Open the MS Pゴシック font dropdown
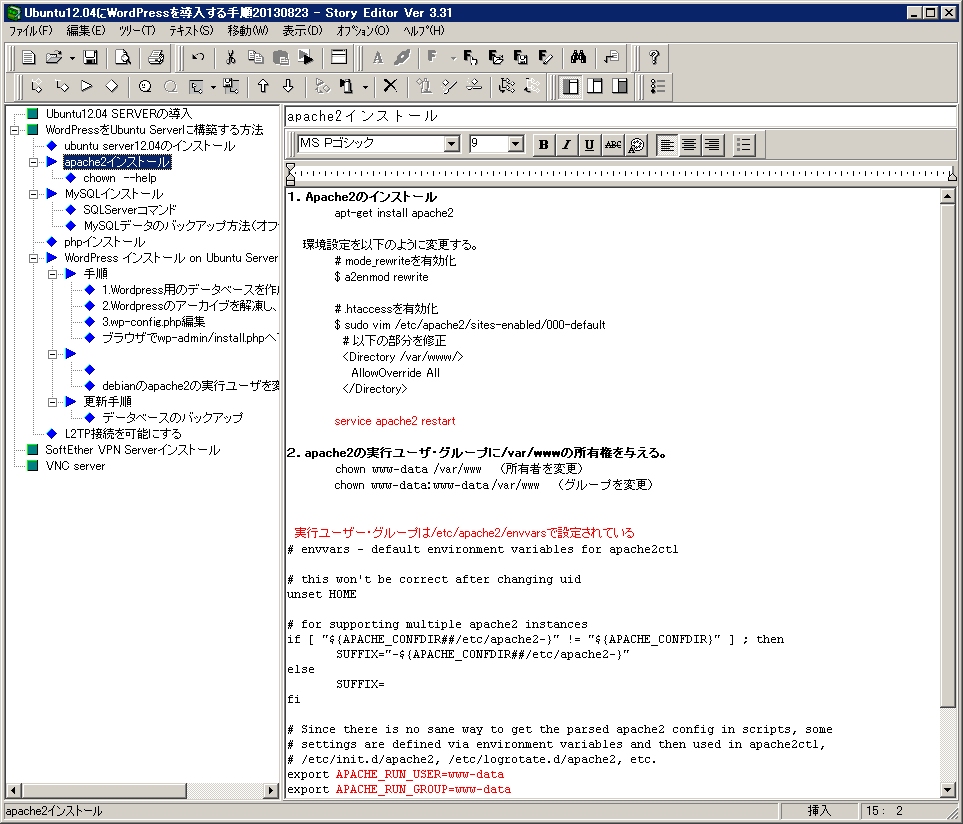Screen dimensions: 963x824 452,144
